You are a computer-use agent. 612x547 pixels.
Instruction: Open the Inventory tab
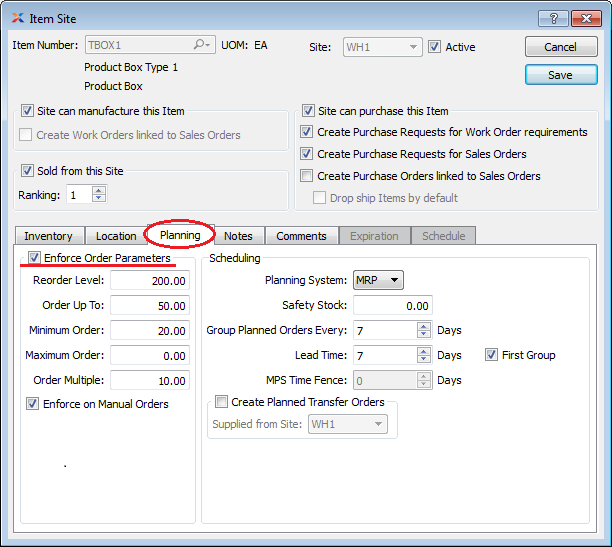coord(48,236)
